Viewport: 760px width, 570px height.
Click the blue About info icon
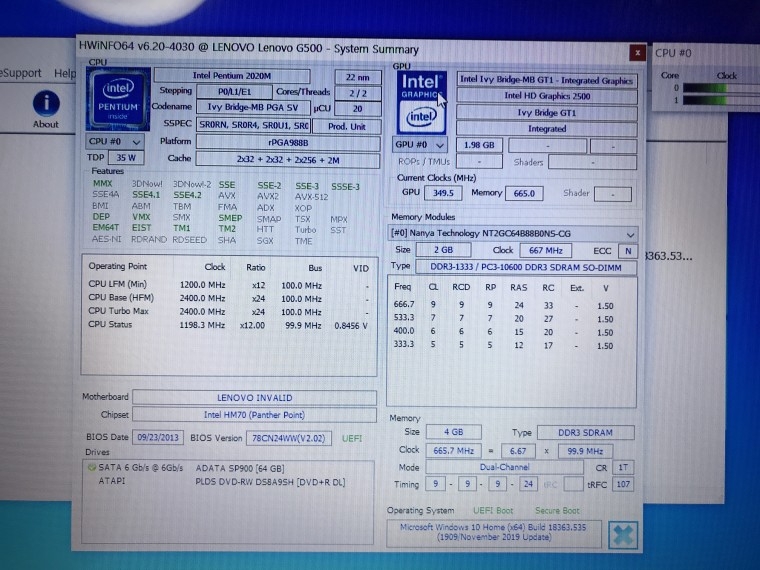point(46,103)
